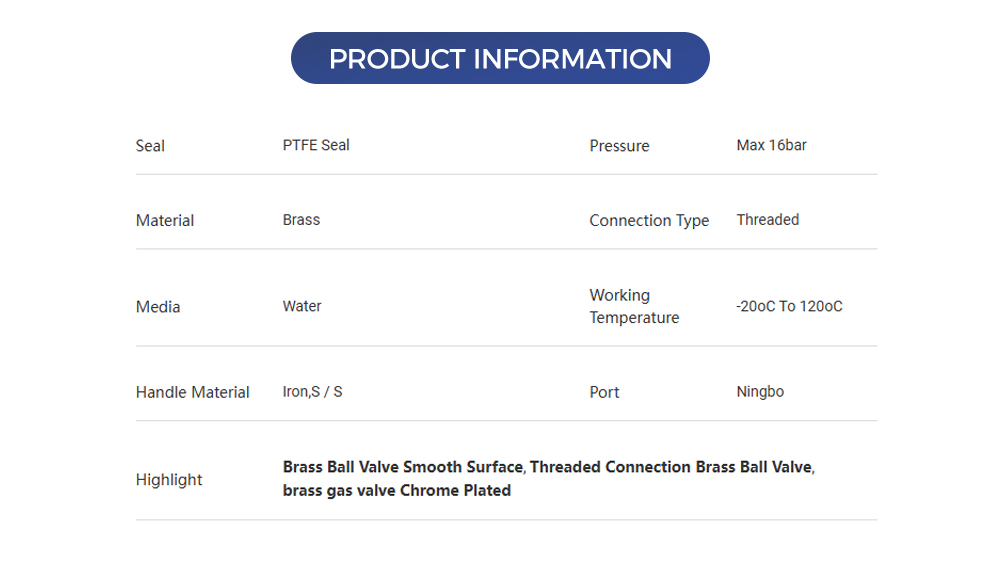Select the Iron,S / S value
This screenshot has height=564, width=1000.
click(312, 391)
